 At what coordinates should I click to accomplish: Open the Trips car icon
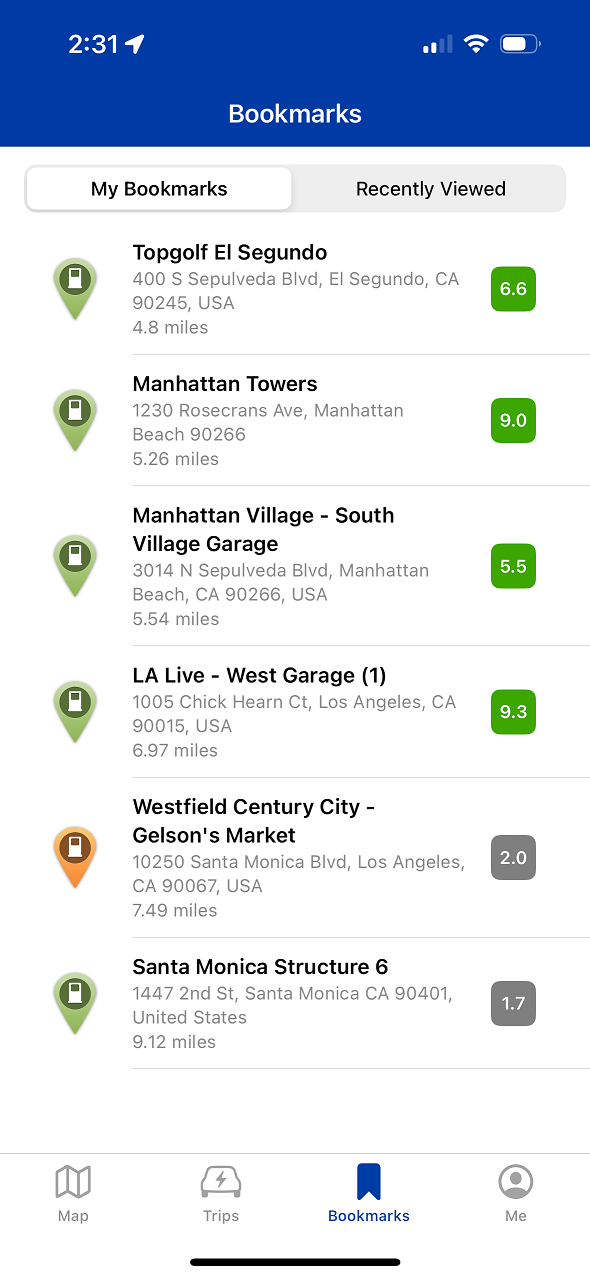click(x=221, y=1182)
